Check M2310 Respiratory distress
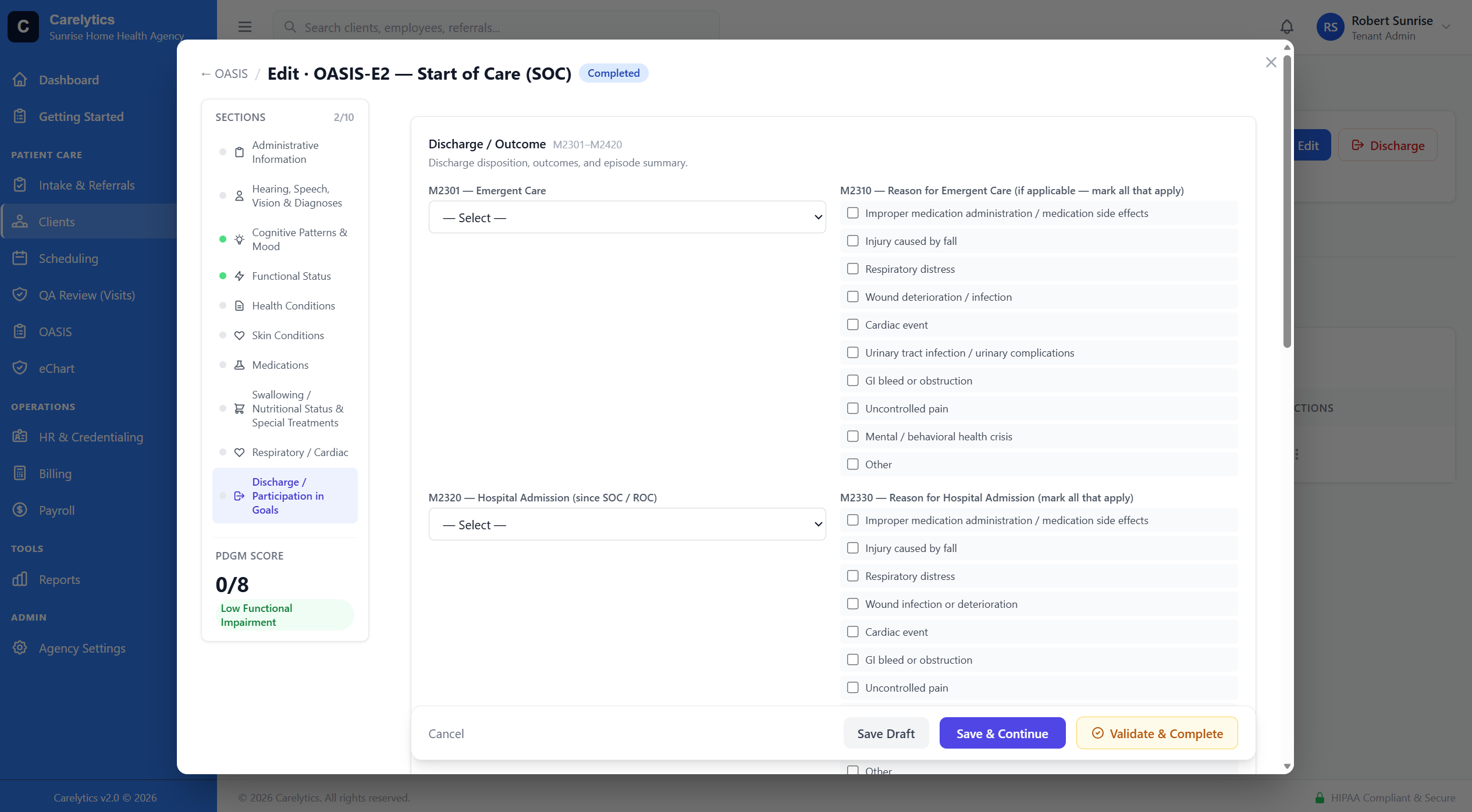The height and width of the screenshot is (812, 1472). tap(852, 269)
